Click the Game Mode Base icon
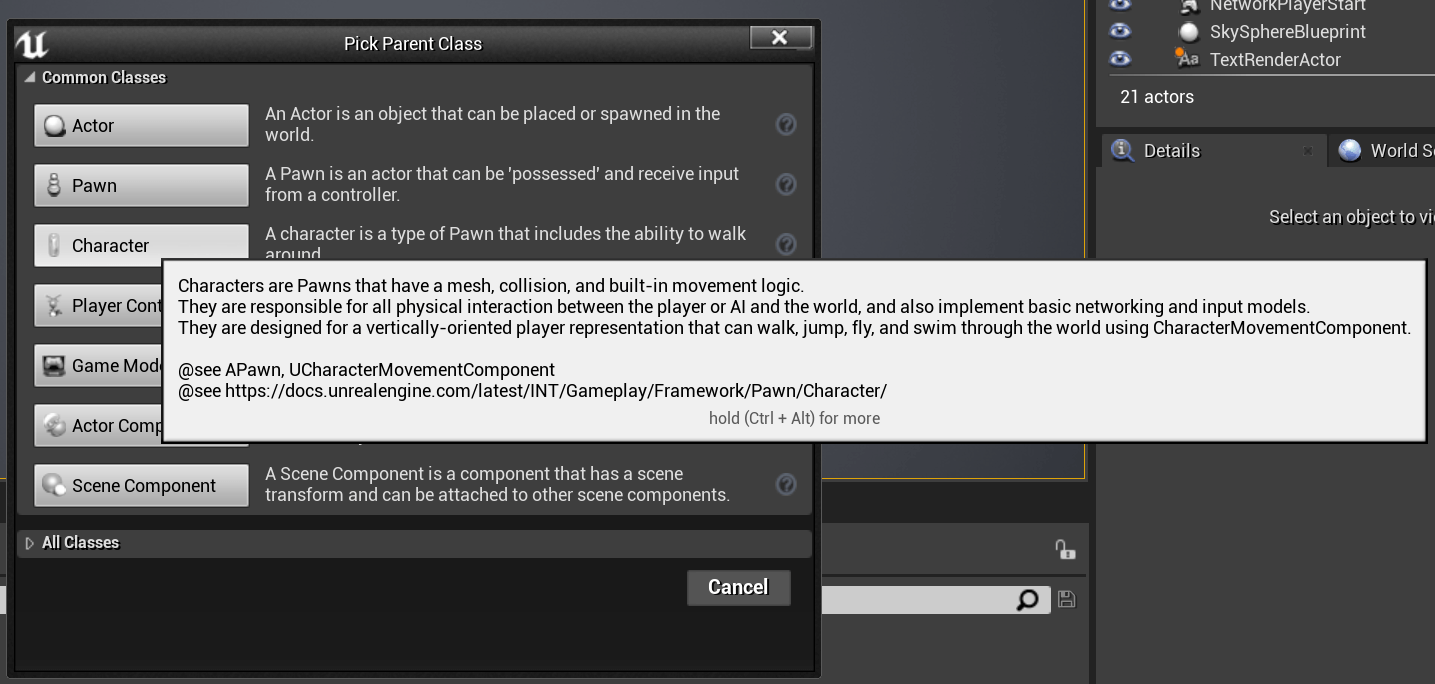The image size is (1435, 684). pos(54,366)
